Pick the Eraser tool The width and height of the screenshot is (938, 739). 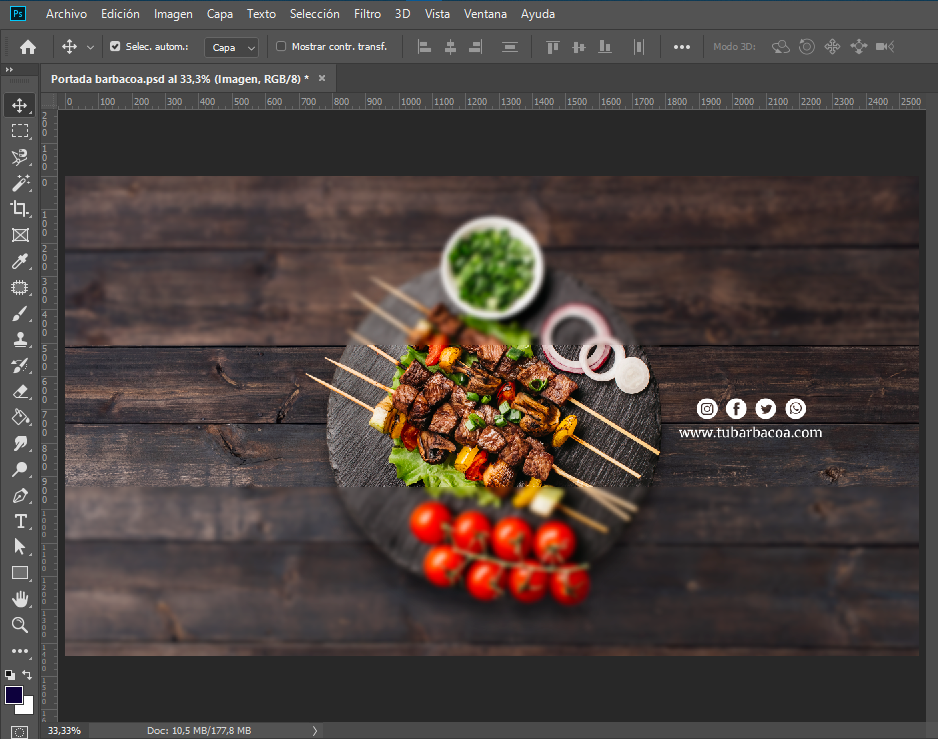click(20, 391)
